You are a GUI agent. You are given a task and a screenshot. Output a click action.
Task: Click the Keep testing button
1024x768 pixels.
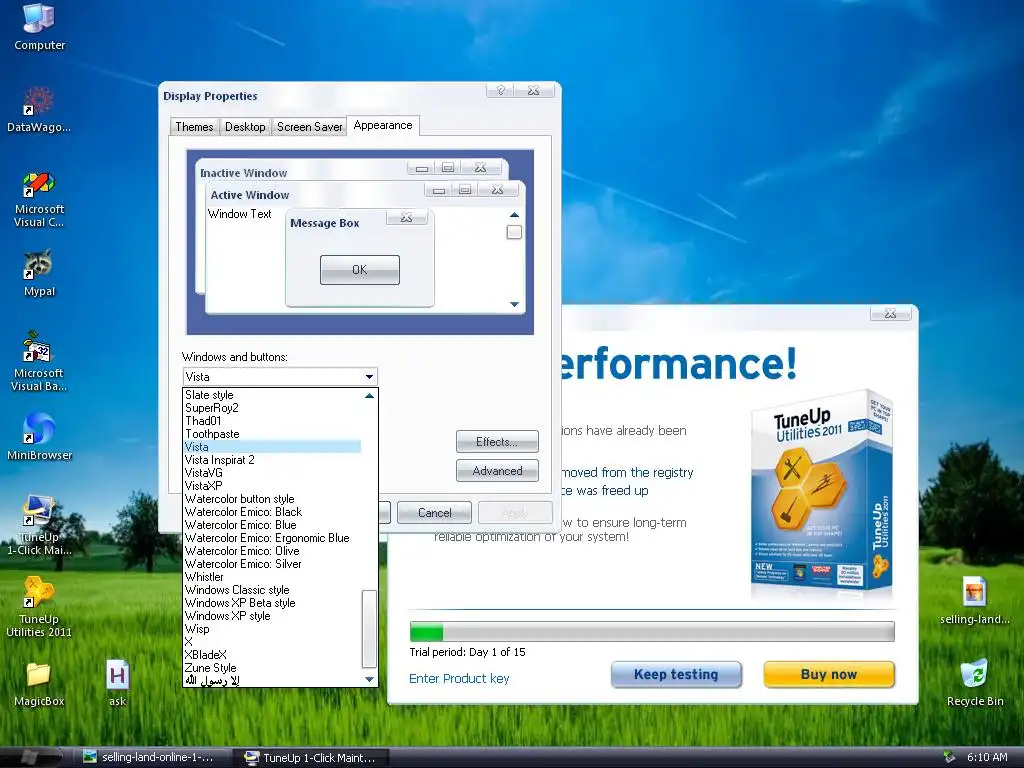(676, 675)
